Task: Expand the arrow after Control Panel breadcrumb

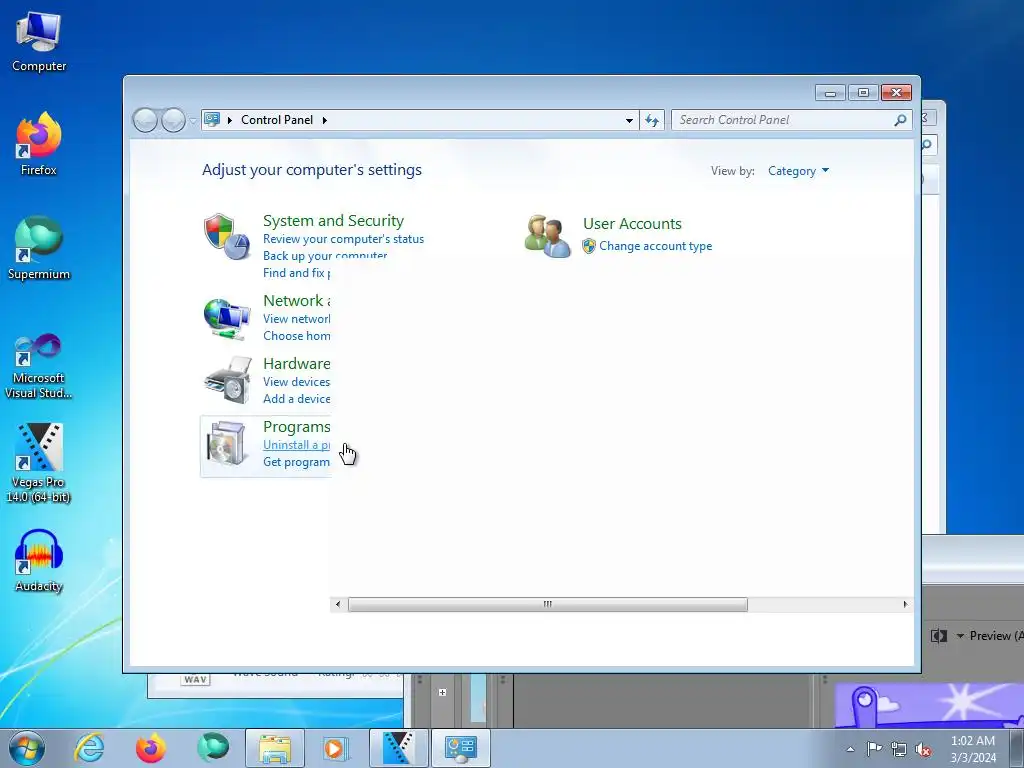Action: [325, 120]
